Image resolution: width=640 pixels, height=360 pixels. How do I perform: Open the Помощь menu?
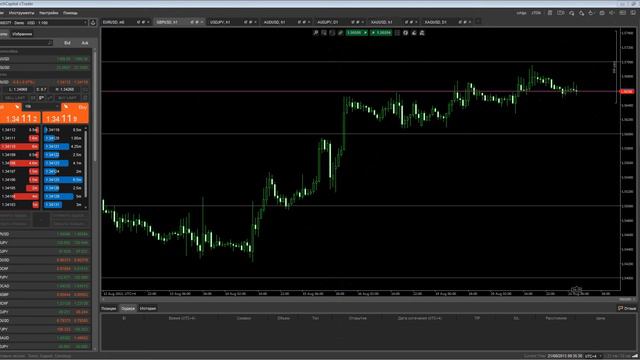click(70, 13)
